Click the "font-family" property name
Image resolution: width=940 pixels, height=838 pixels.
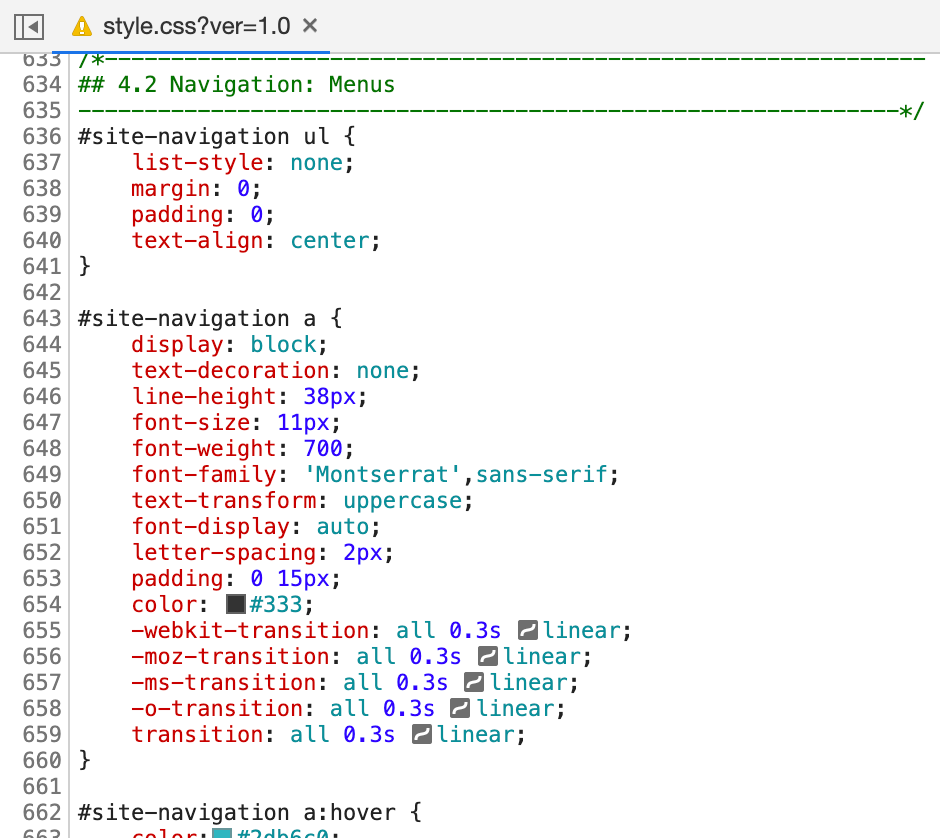(204, 474)
